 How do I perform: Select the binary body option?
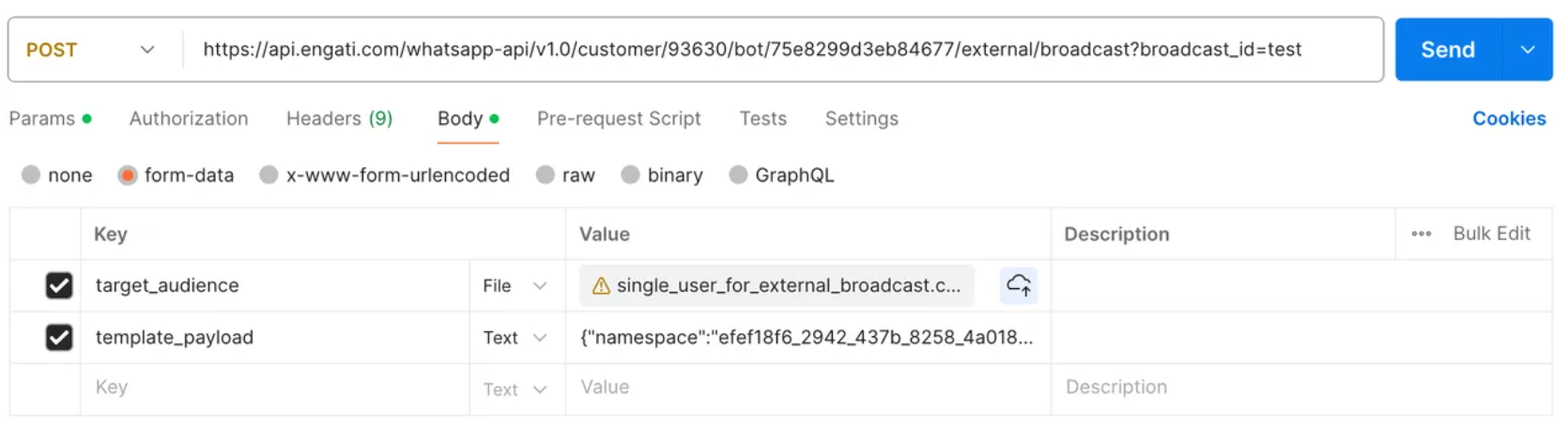tap(631, 175)
